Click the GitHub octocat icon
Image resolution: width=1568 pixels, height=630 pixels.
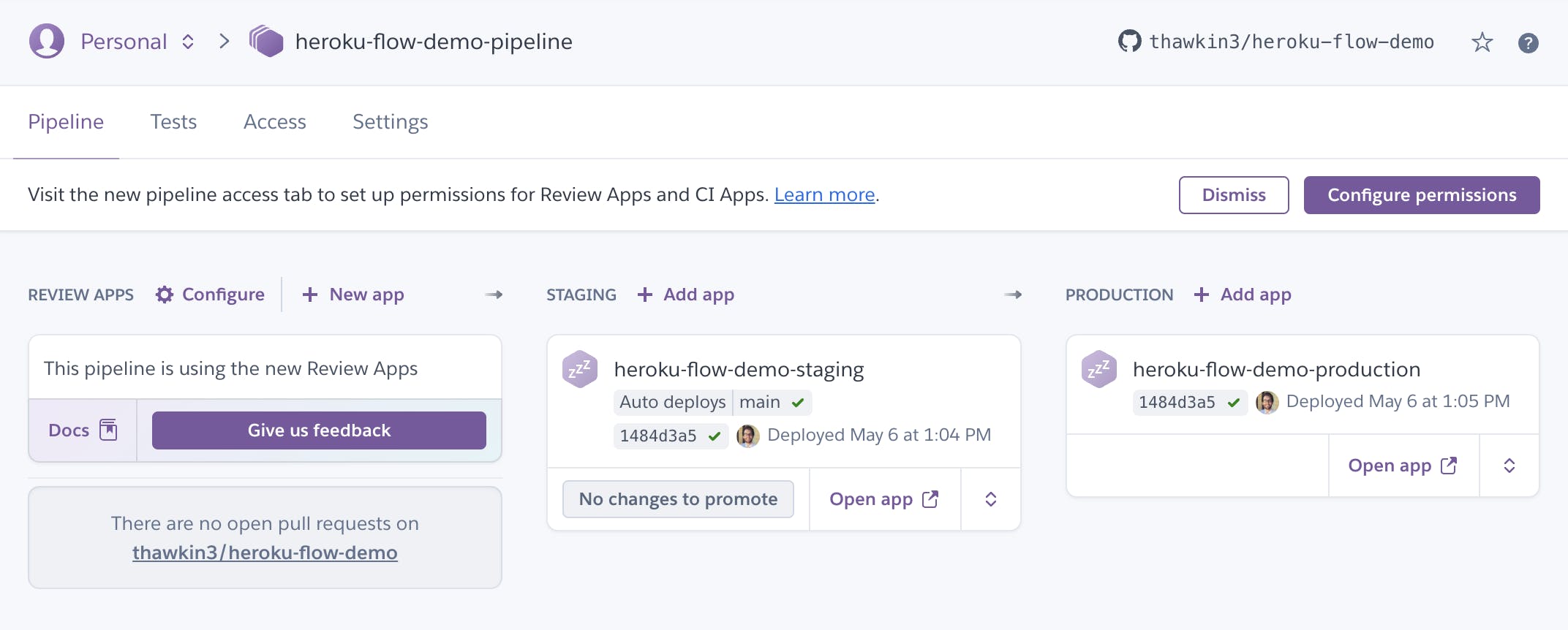tap(1130, 42)
